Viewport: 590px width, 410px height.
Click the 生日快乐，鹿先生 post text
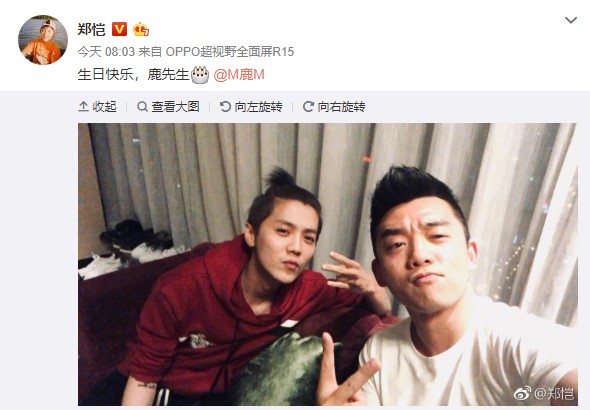click(133, 74)
